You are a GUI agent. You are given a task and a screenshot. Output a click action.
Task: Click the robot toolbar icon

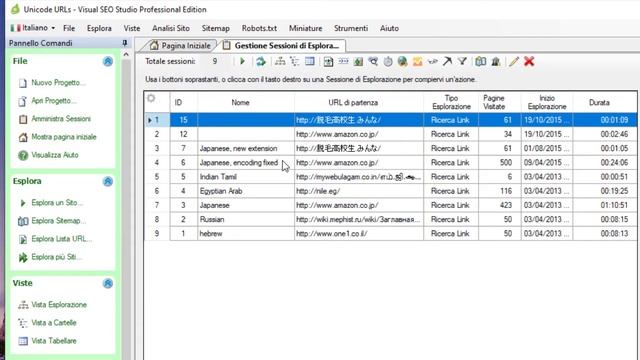point(496,62)
